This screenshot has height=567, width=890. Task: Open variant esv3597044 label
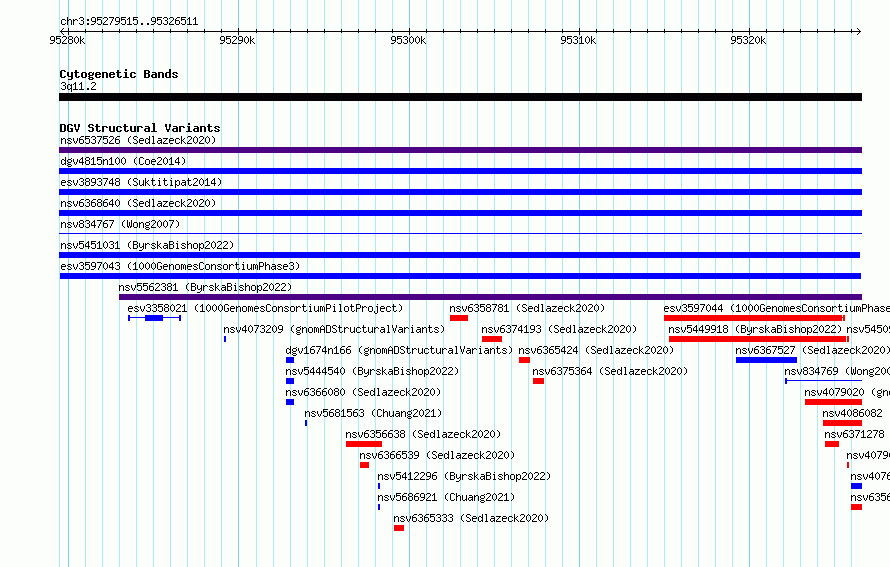point(776,308)
